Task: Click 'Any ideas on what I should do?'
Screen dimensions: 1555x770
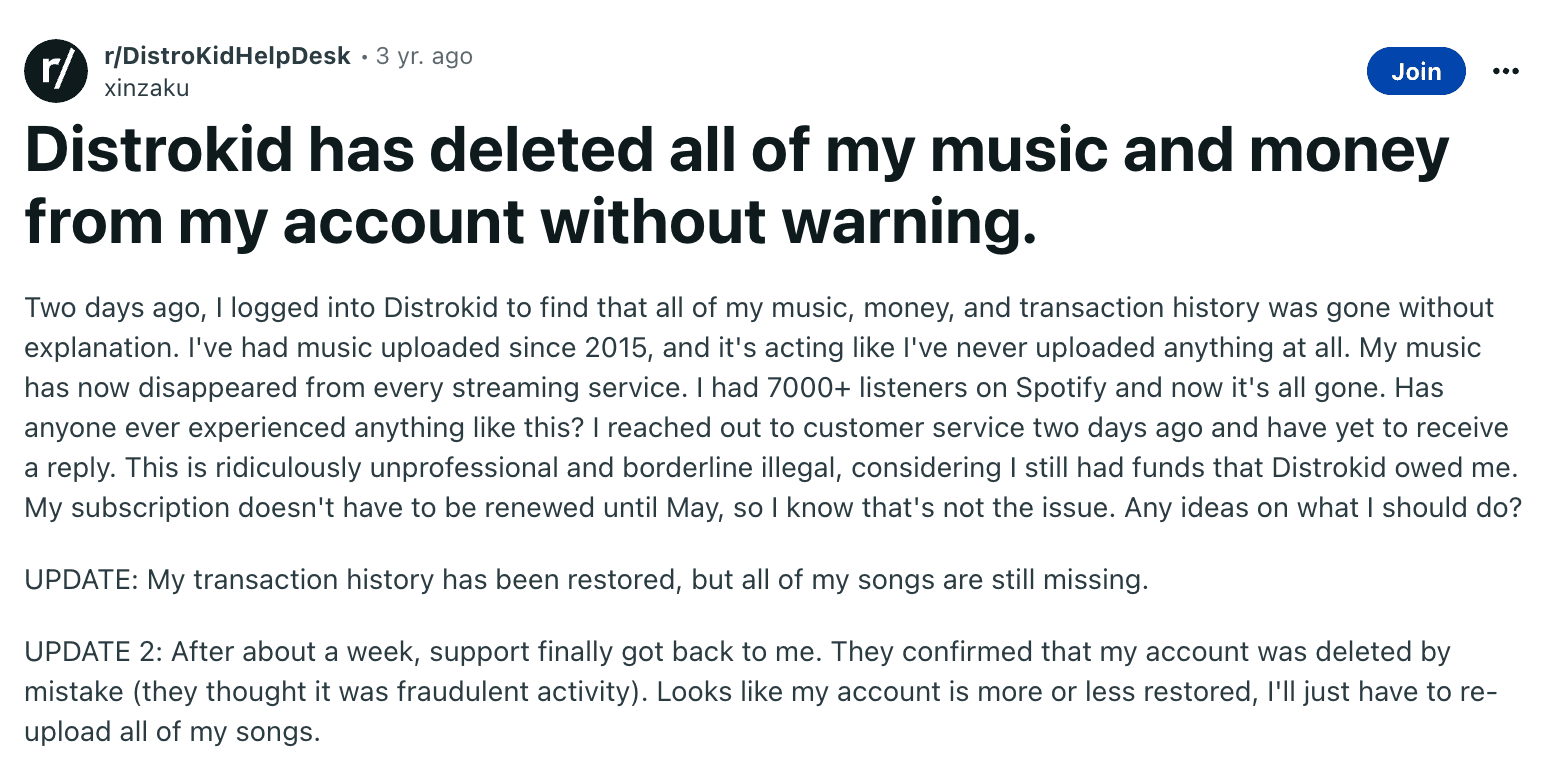Action: pyautogui.click(x=1323, y=507)
